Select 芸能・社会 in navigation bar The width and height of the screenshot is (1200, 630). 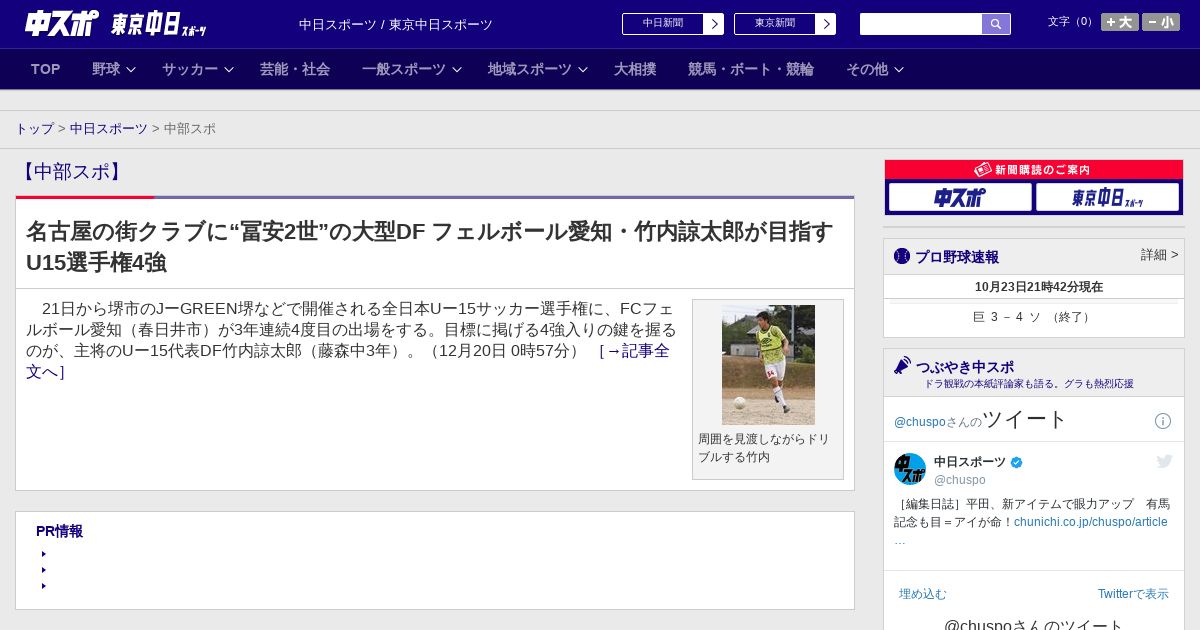coord(295,69)
